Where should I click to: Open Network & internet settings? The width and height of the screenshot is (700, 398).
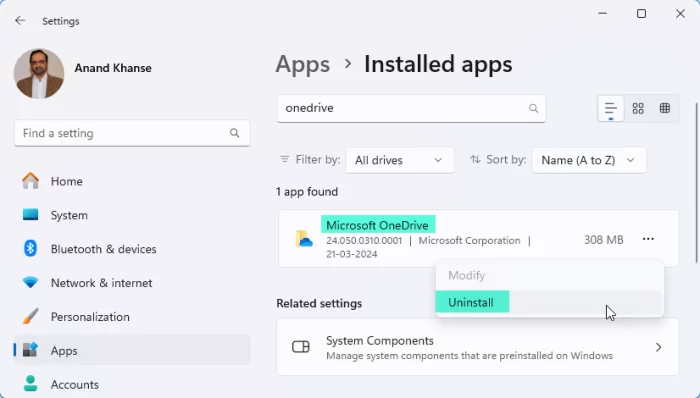(132, 283)
